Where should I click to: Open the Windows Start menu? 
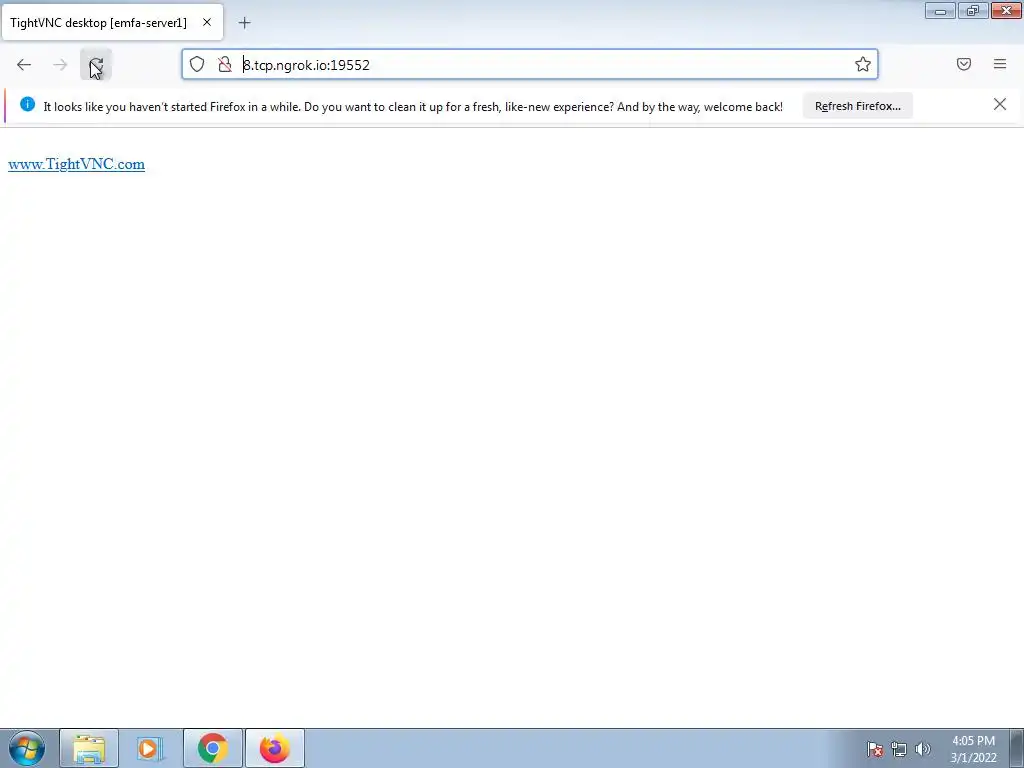[x=27, y=748]
